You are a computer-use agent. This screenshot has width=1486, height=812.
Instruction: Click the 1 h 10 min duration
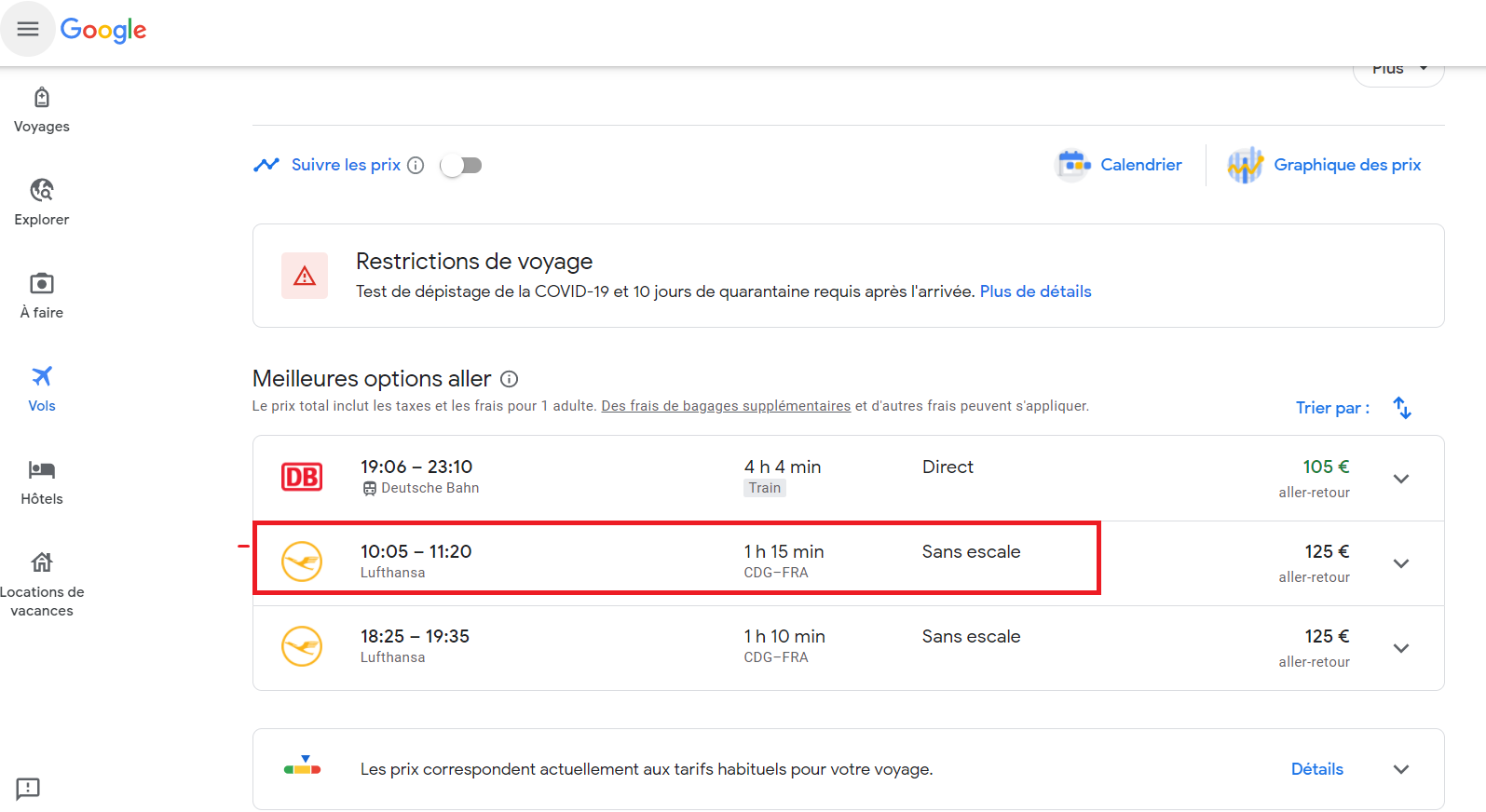click(x=784, y=636)
